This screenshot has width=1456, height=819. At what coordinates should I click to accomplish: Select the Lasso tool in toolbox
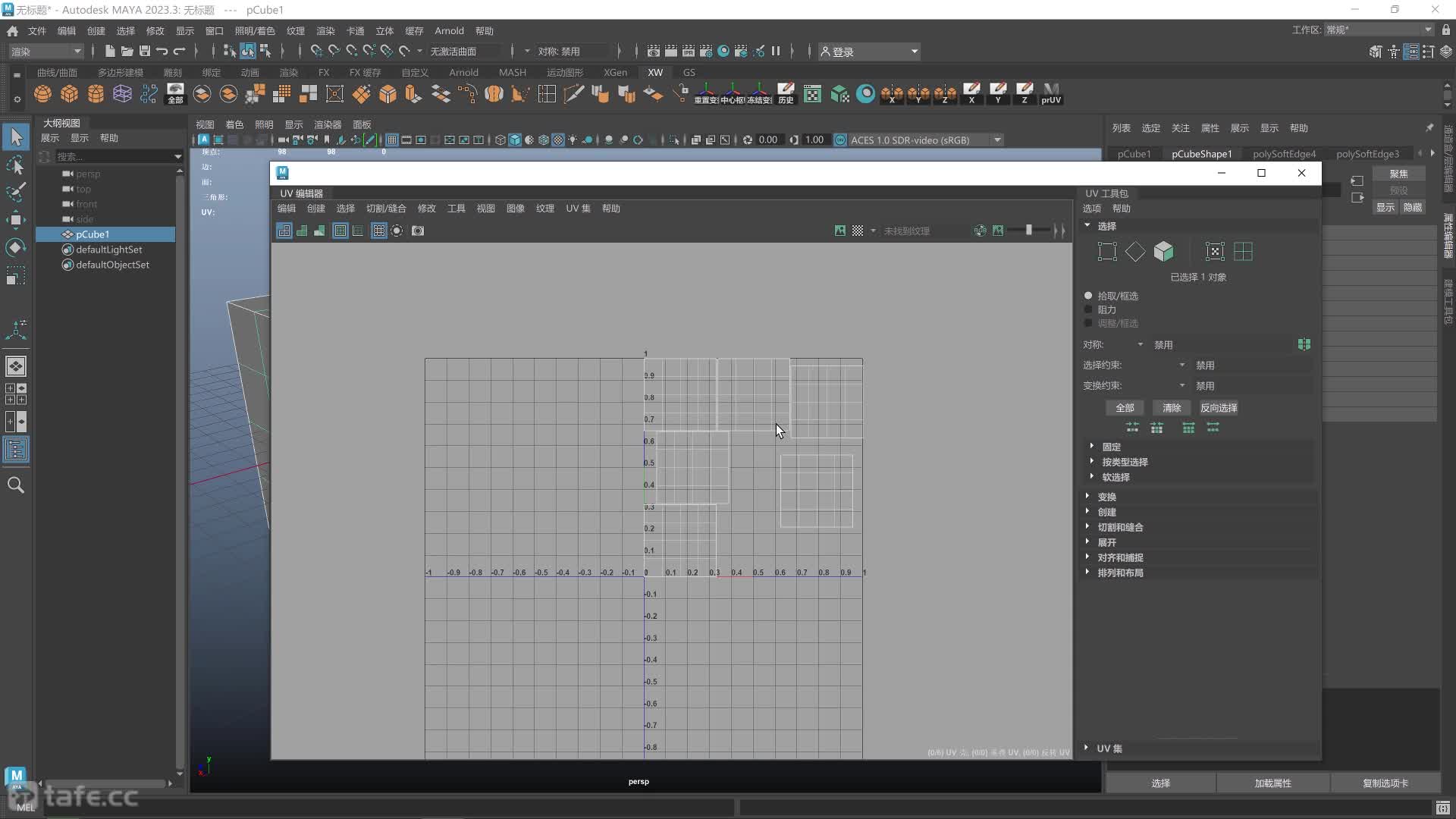[16, 165]
